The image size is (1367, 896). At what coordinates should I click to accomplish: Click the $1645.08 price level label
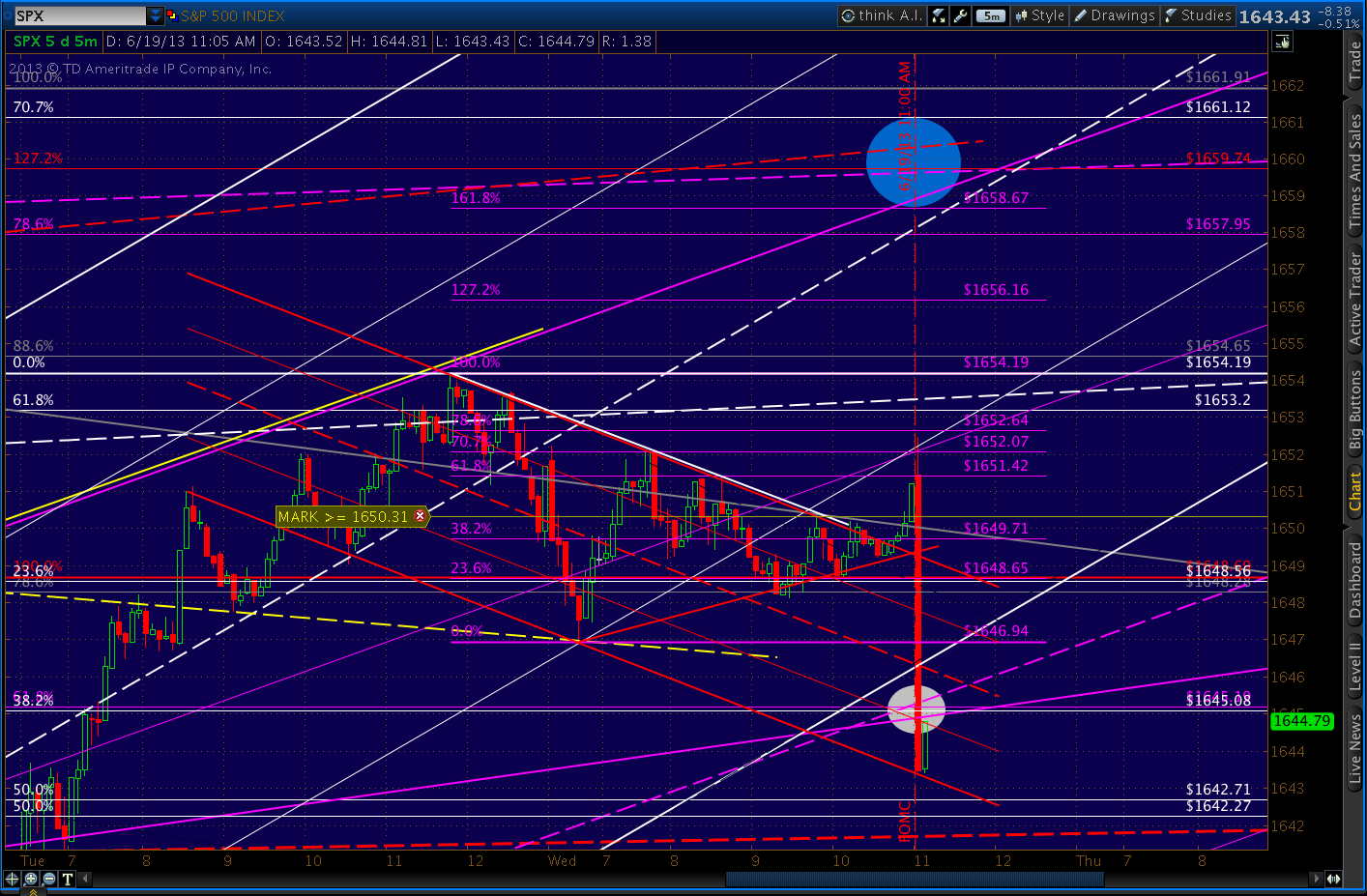pyautogui.click(x=1218, y=700)
